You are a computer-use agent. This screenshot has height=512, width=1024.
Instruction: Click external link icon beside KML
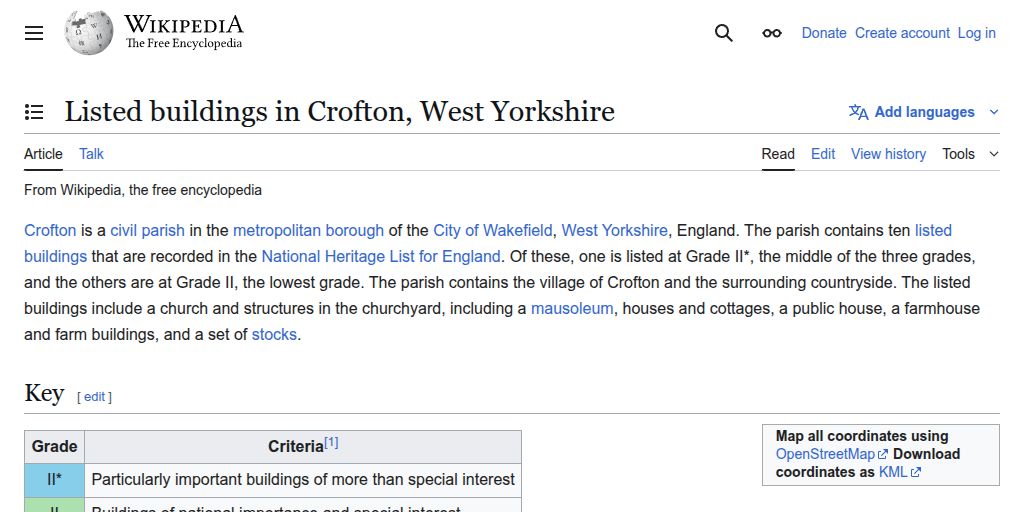coord(916,473)
